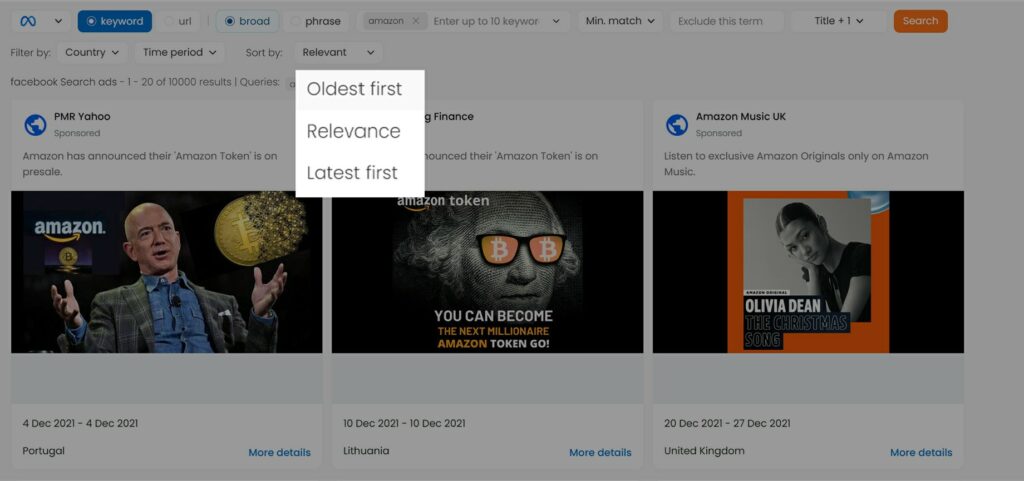Click the United Kingdom country label
The height and width of the screenshot is (481, 1024).
[x=704, y=451]
